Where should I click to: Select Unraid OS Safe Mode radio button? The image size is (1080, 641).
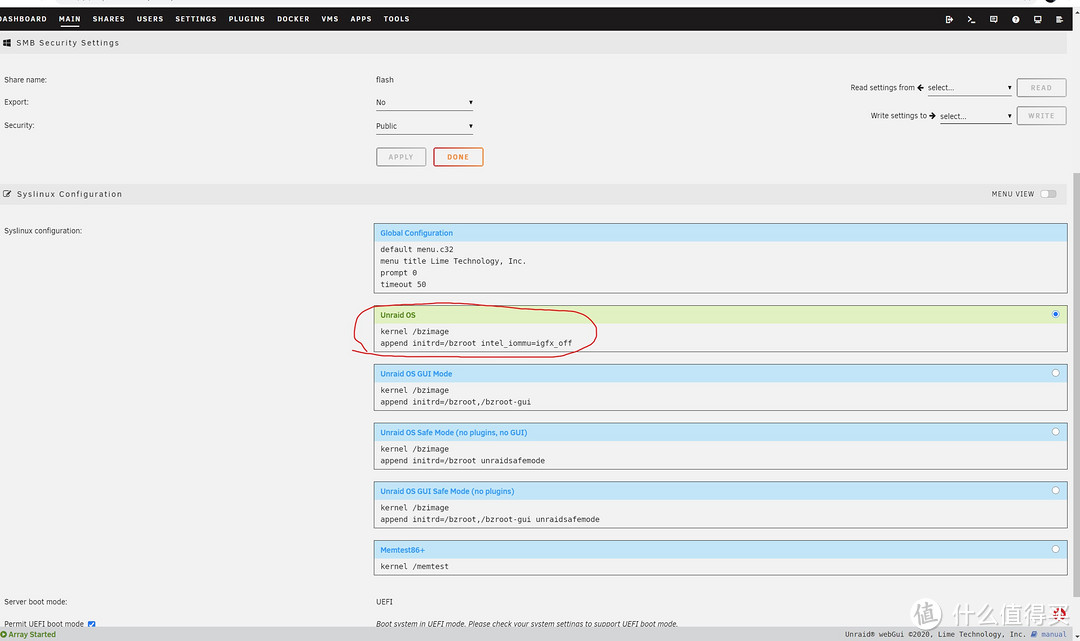click(1055, 431)
